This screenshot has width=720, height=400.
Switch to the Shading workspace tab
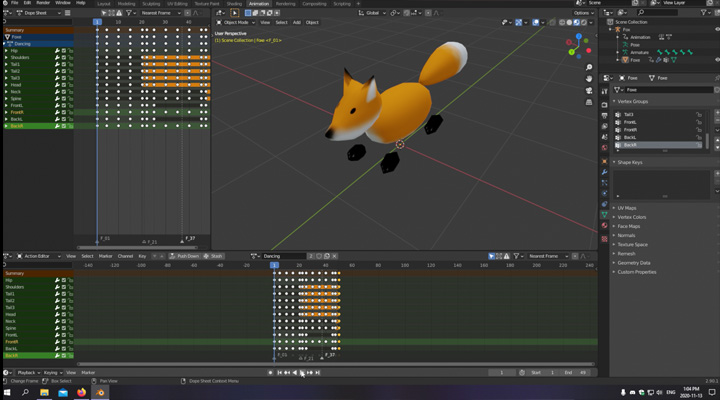pyautogui.click(x=234, y=3)
